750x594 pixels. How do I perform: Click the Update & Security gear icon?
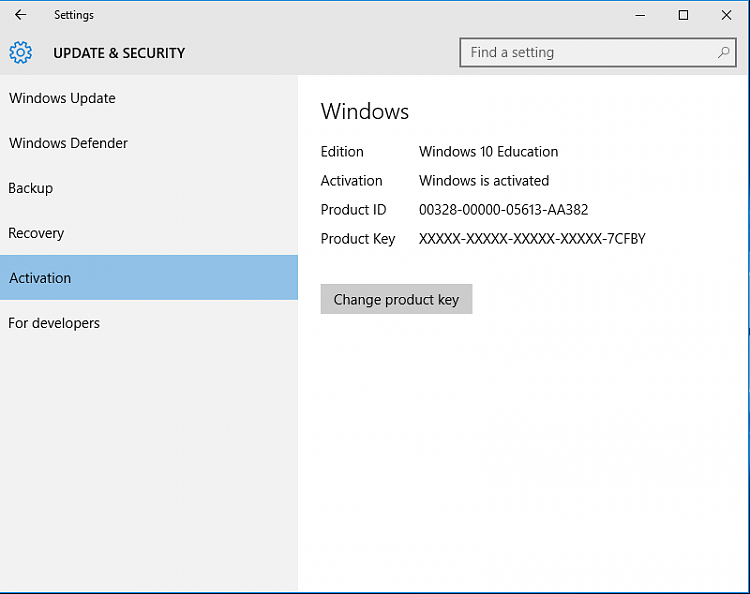click(21, 53)
